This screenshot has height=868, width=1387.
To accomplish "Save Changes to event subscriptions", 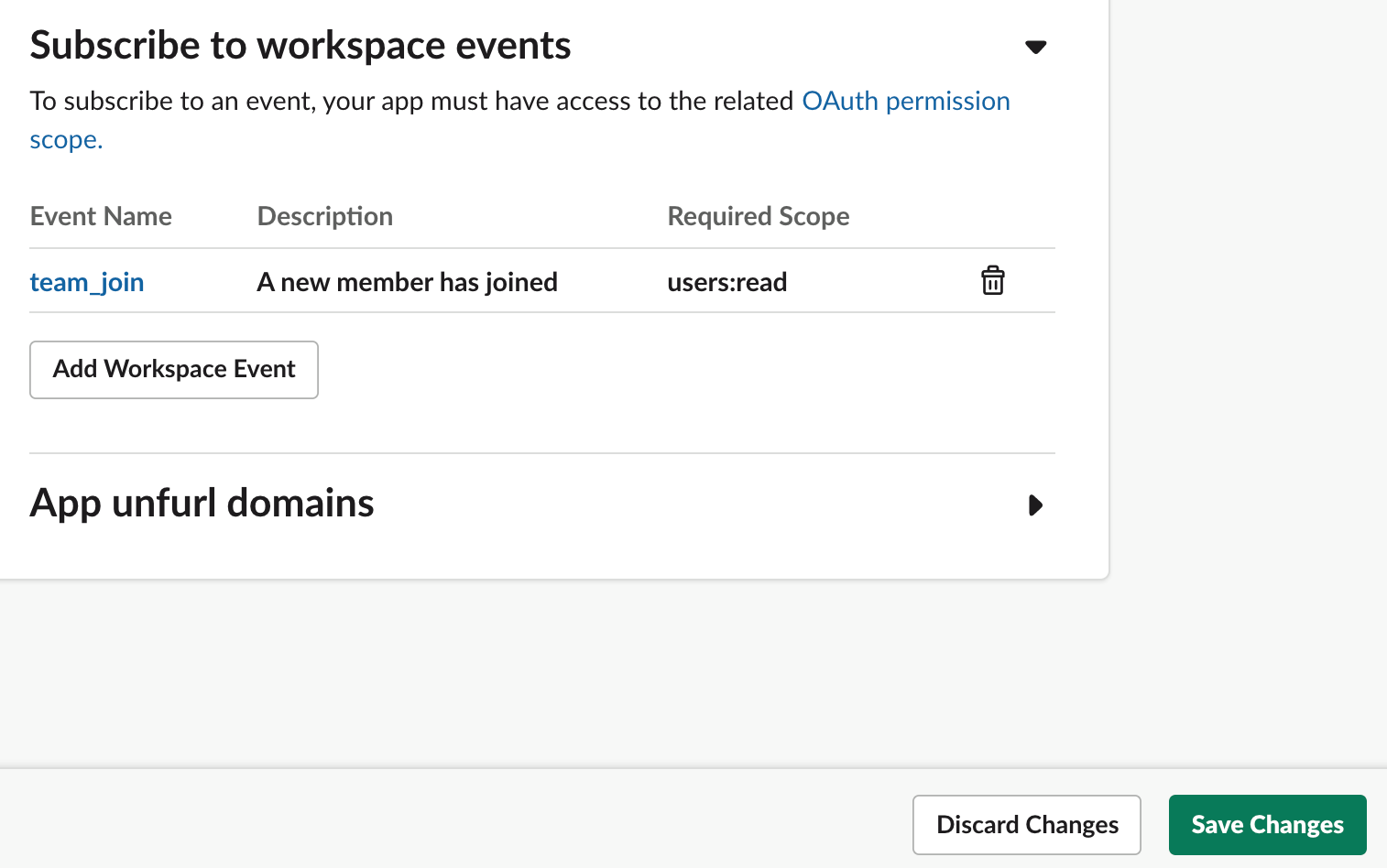I will [1267, 825].
